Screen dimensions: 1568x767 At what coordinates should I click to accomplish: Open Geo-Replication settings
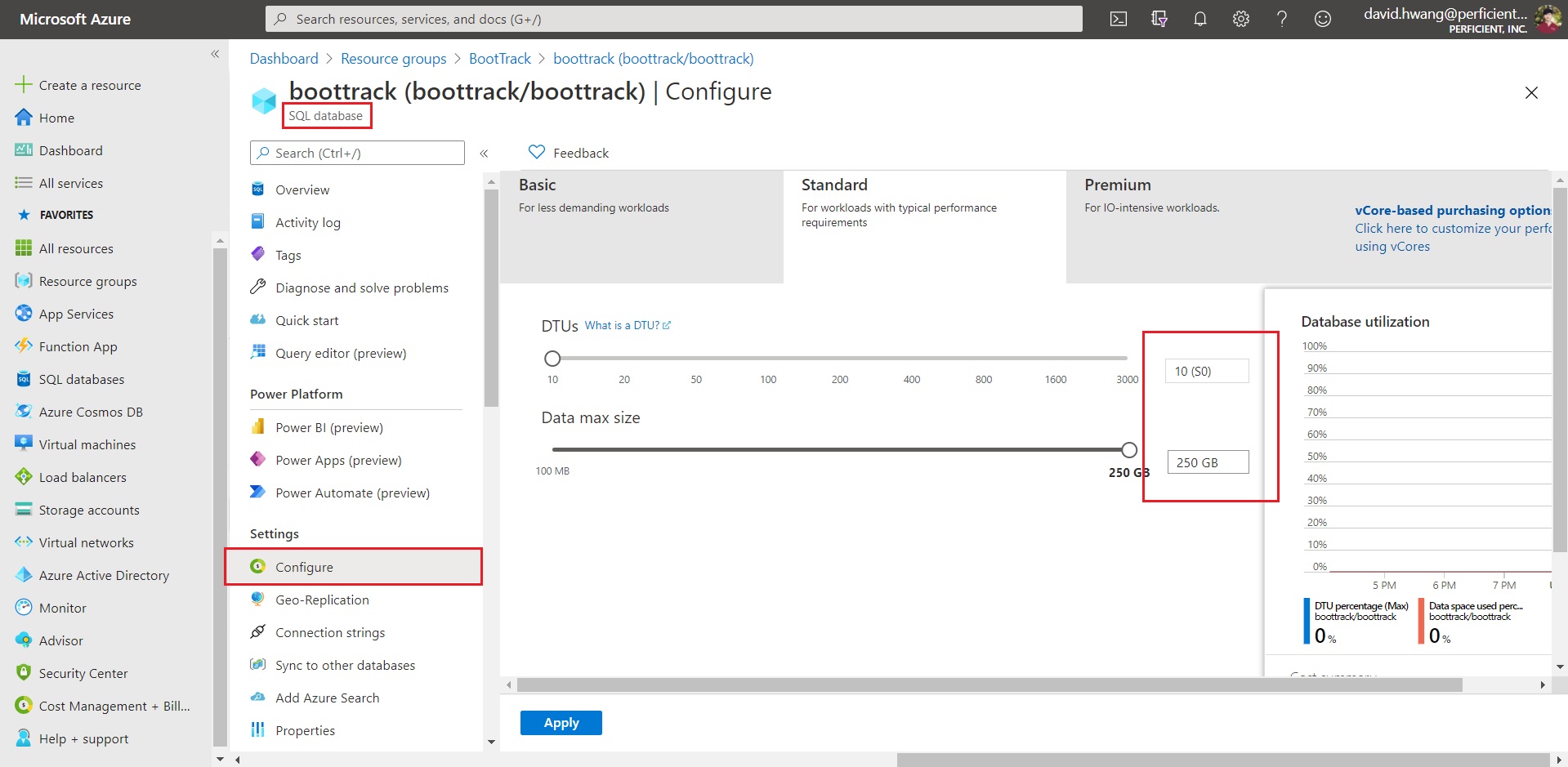pos(322,600)
